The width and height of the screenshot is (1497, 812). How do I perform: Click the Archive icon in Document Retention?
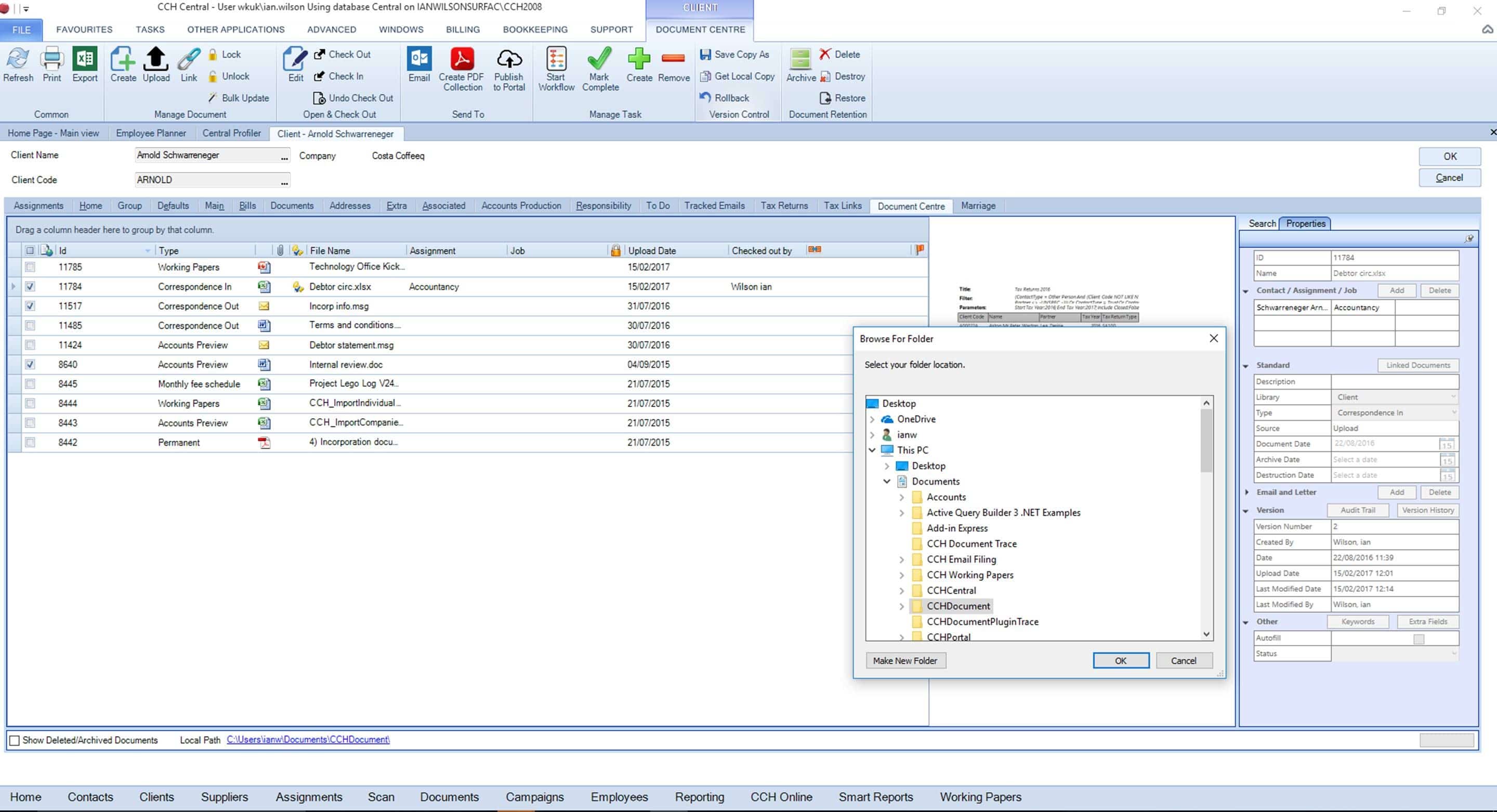(x=800, y=59)
